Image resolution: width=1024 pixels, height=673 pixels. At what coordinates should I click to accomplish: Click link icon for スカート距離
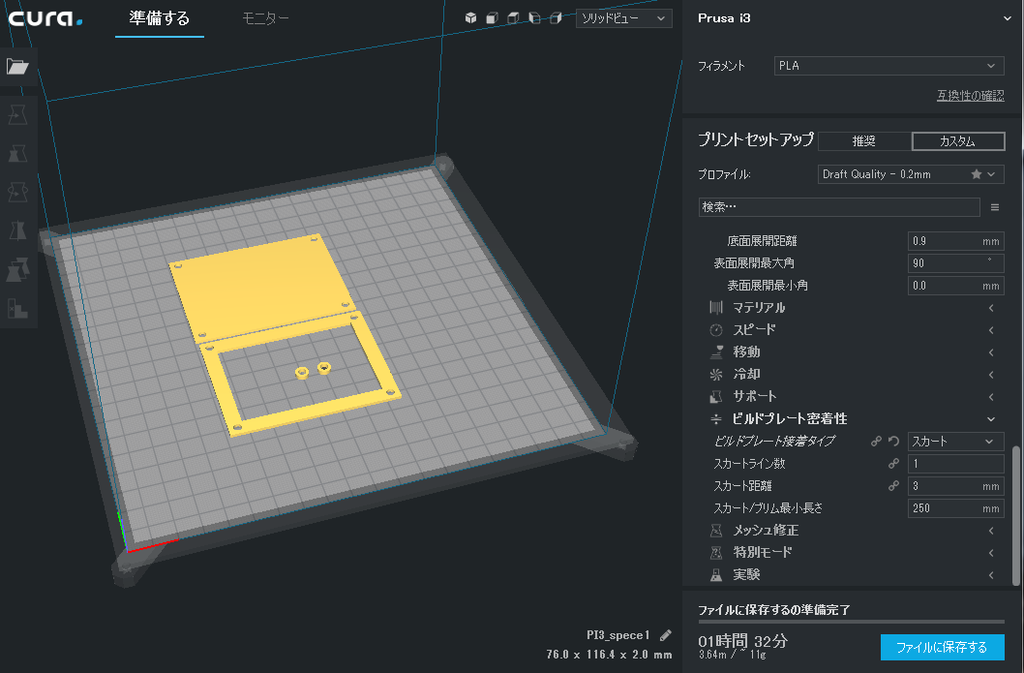tap(894, 486)
